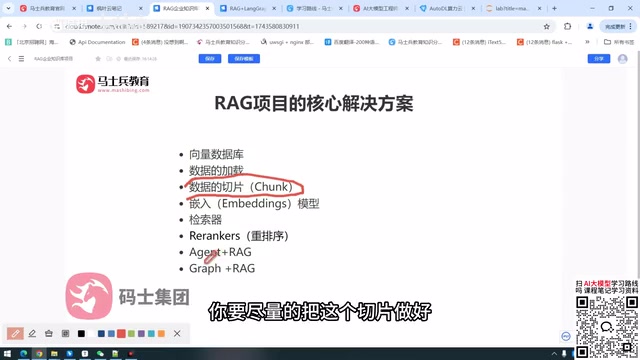Open the Chrome profile icon
Viewport: 640px width, 360px height.
pyautogui.click(x=590, y=27)
